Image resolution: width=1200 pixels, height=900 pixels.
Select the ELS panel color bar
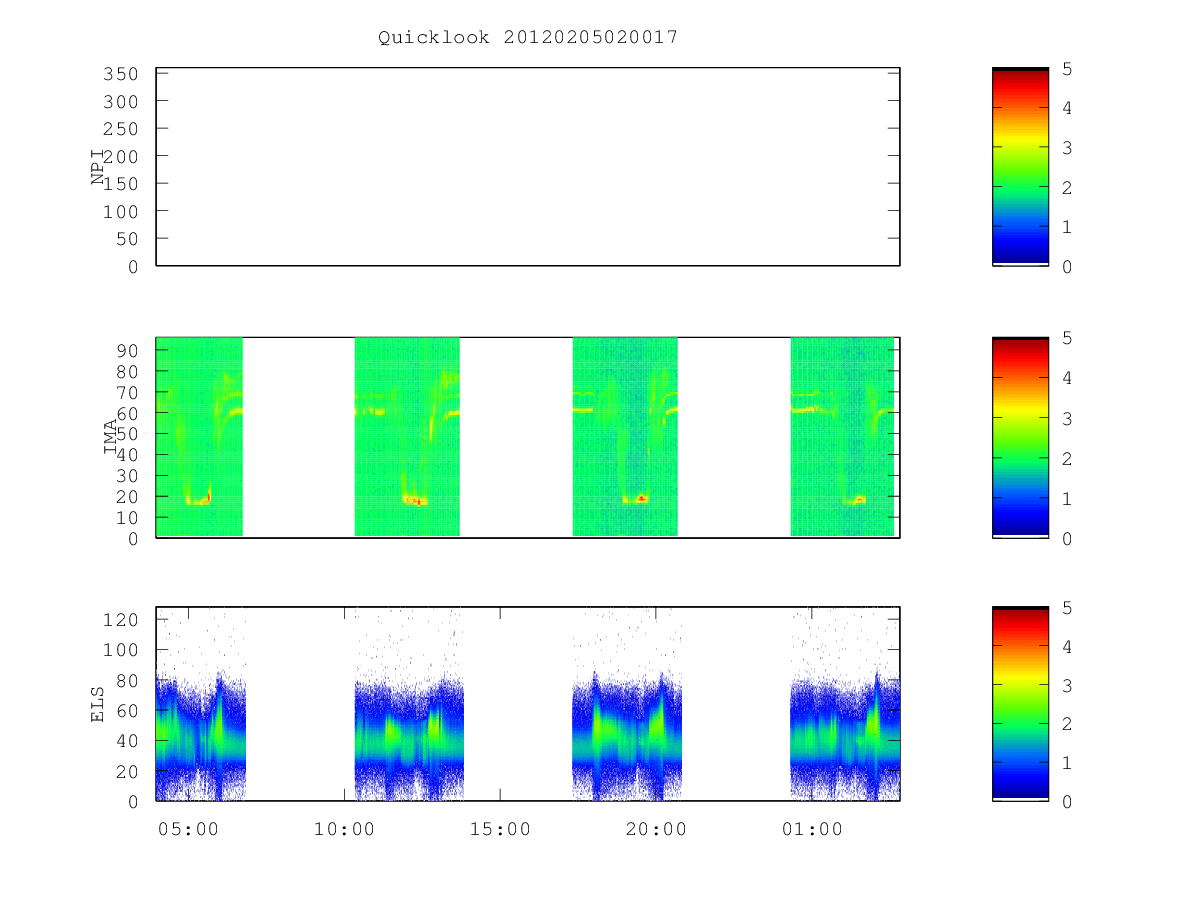point(1020,704)
